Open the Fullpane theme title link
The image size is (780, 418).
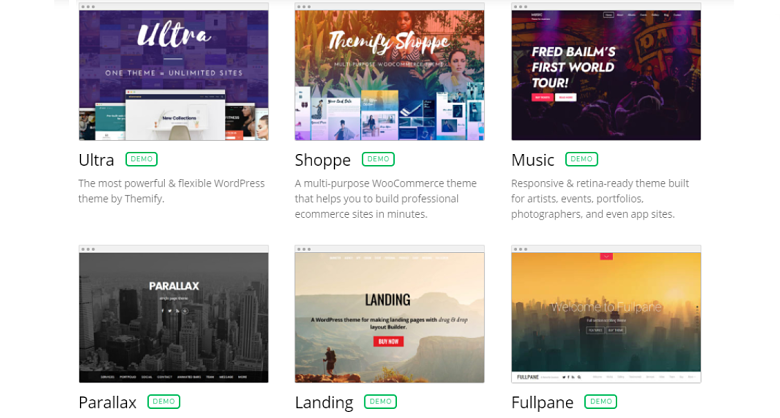pyautogui.click(x=543, y=403)
